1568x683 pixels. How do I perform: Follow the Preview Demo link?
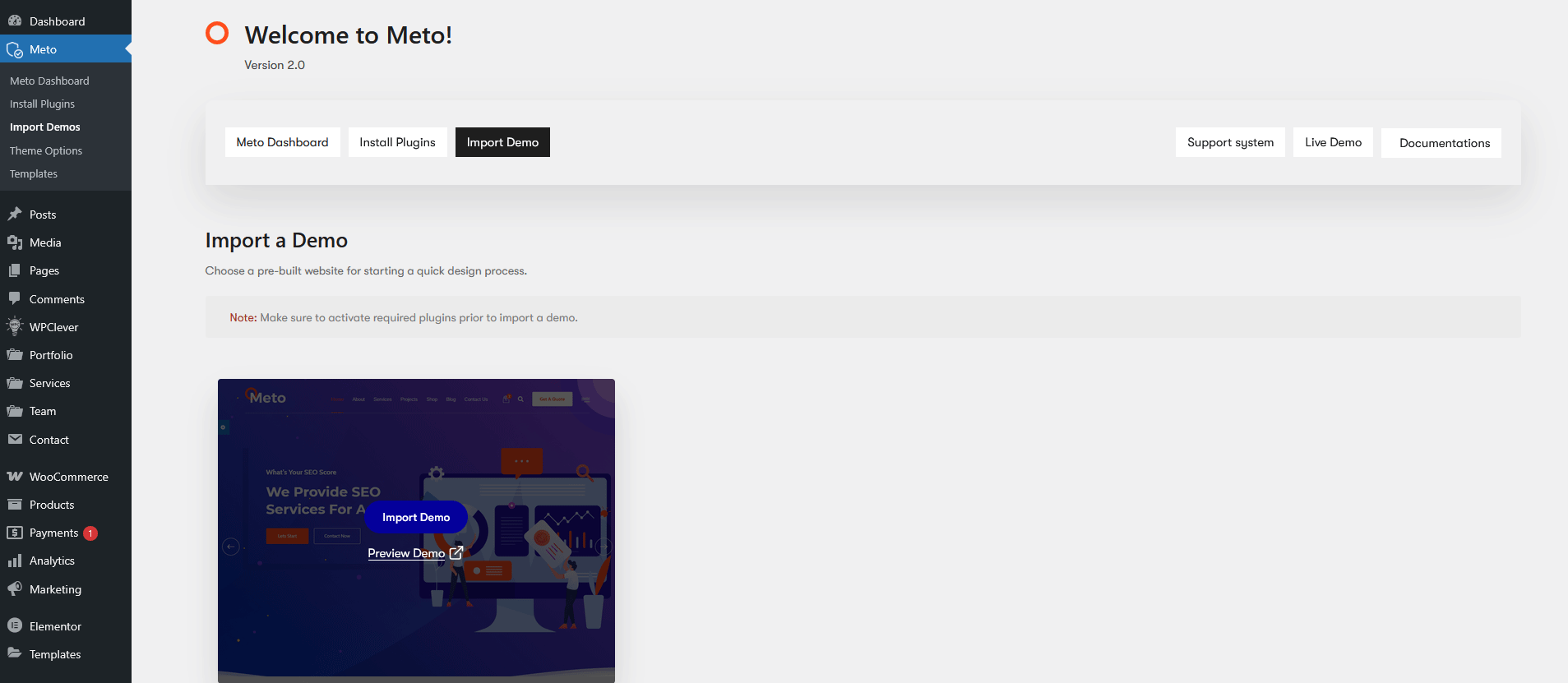click(x=406, y=553)
